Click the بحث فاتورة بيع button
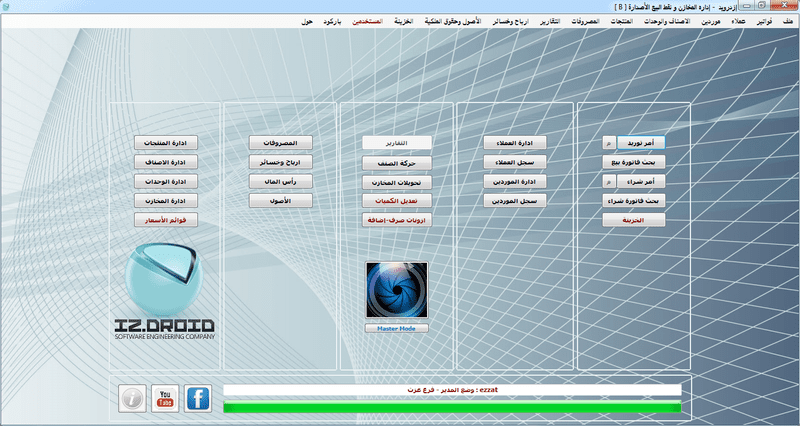Image resolution: width=800 pixels, height=426 pixels. 634,162
